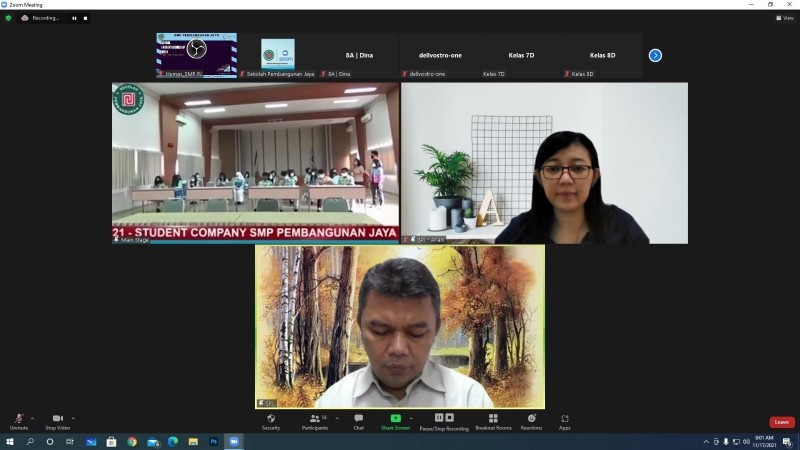Open the Chat panel
The width and height of the screenshot is (800, 450).
[x=358, y=421]
